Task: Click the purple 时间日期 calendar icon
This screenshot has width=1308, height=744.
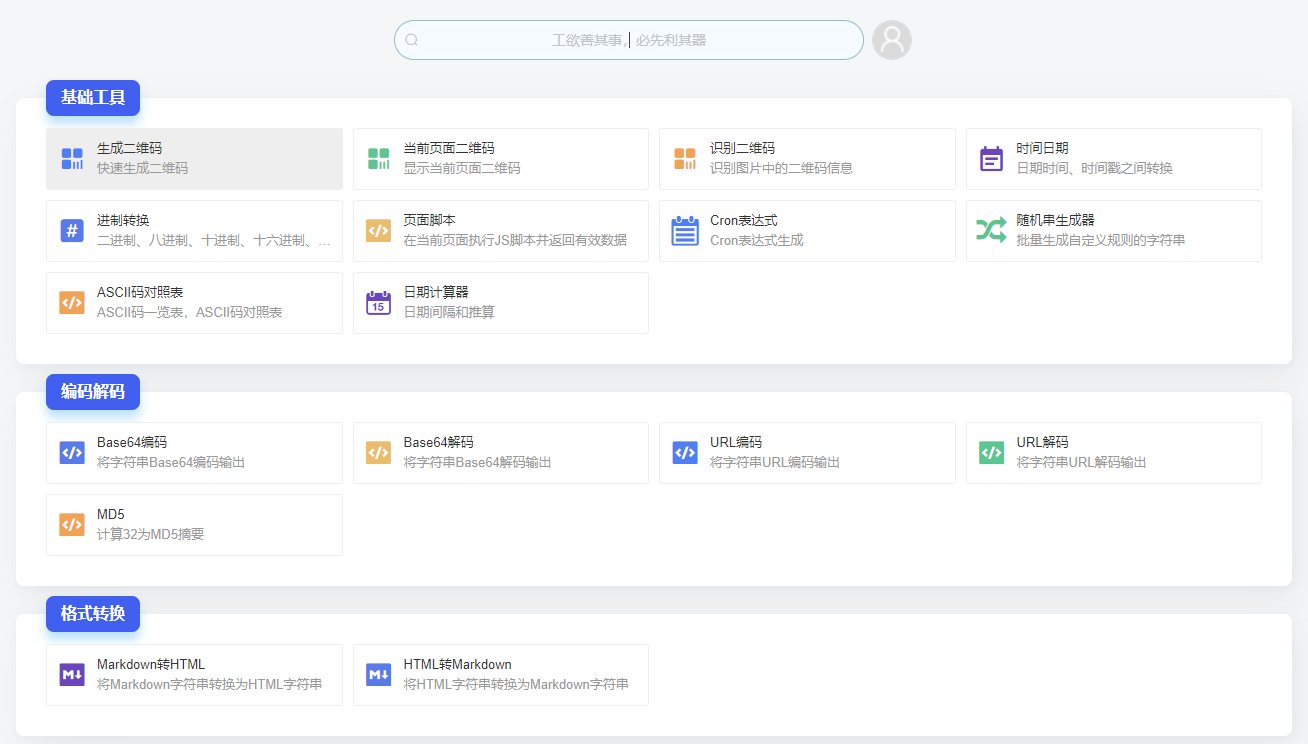Action: (991, 158)
